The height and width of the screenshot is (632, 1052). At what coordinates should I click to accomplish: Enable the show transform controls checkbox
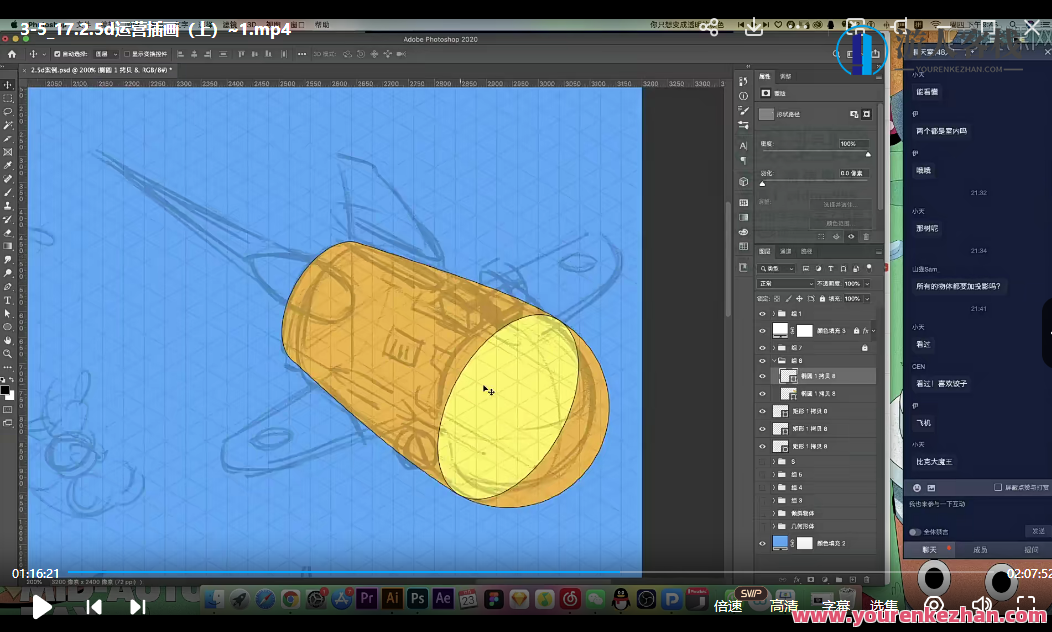coord(126,54)
